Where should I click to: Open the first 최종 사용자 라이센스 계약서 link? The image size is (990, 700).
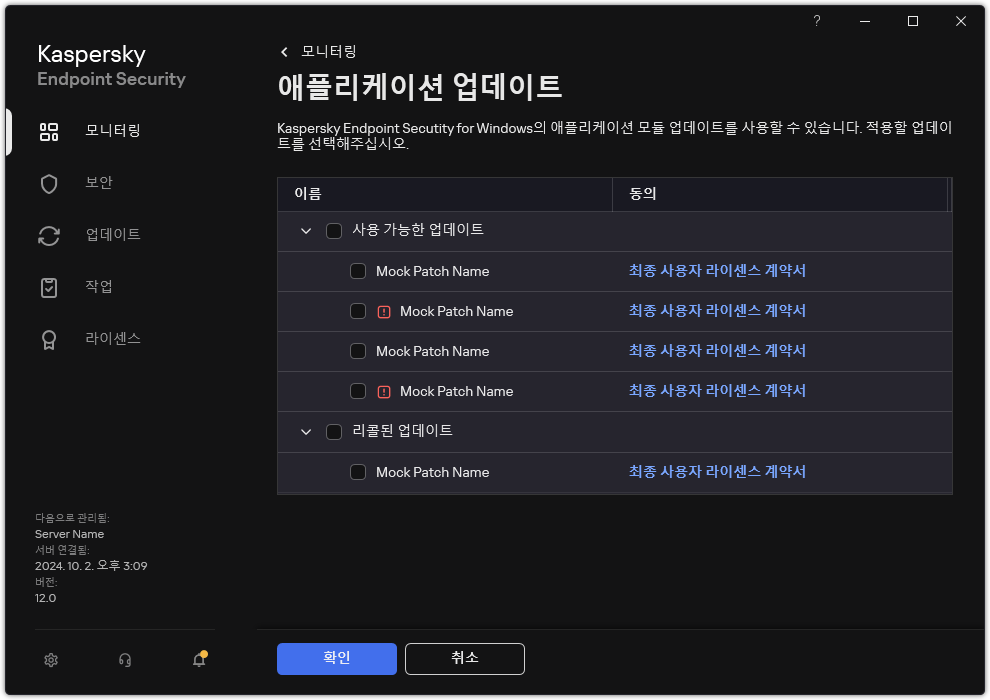tap(718, 271)
